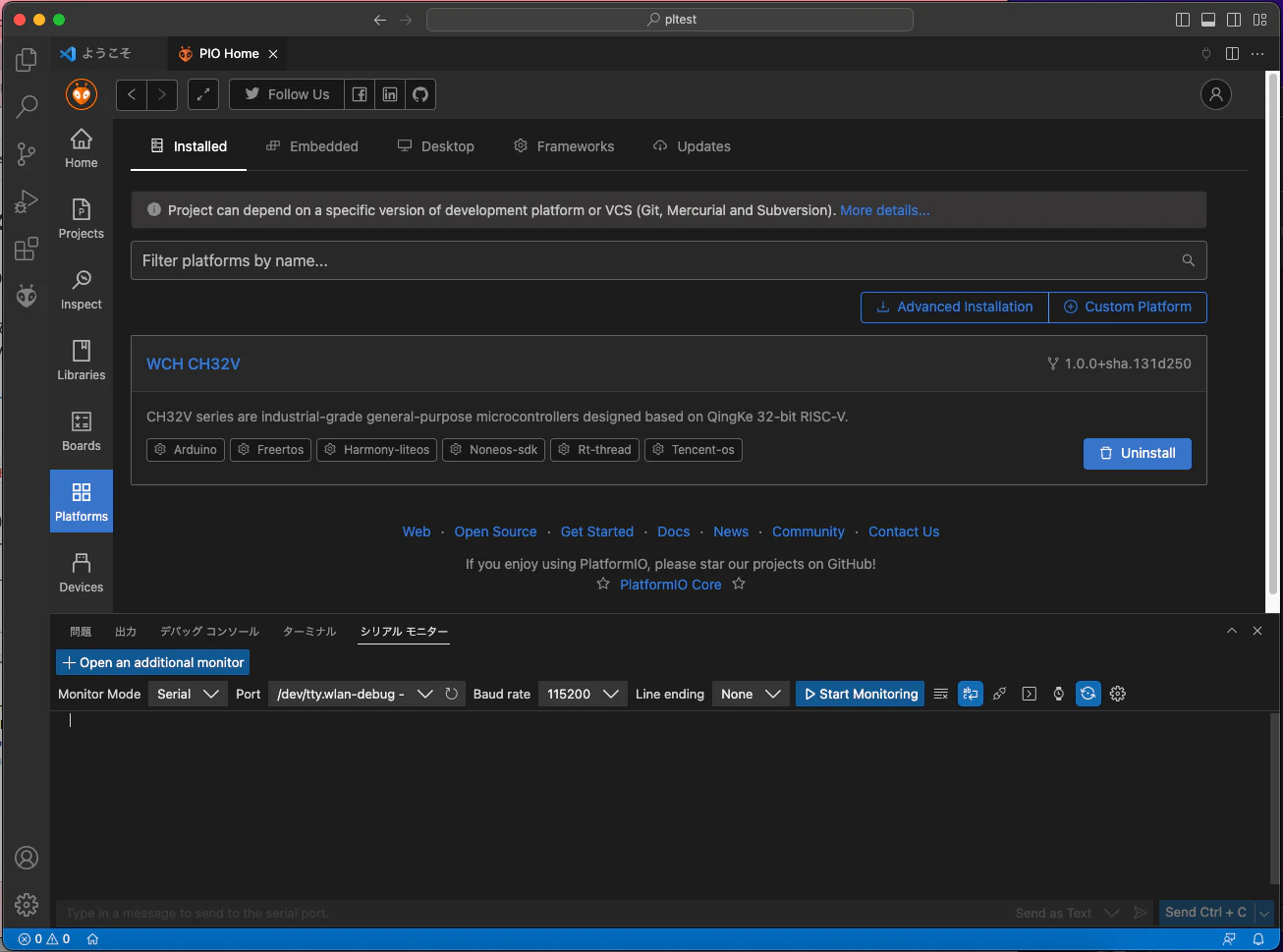Open PIO Home page icon
Viewport: 1283px width, 952px height.
coord(82,148)
